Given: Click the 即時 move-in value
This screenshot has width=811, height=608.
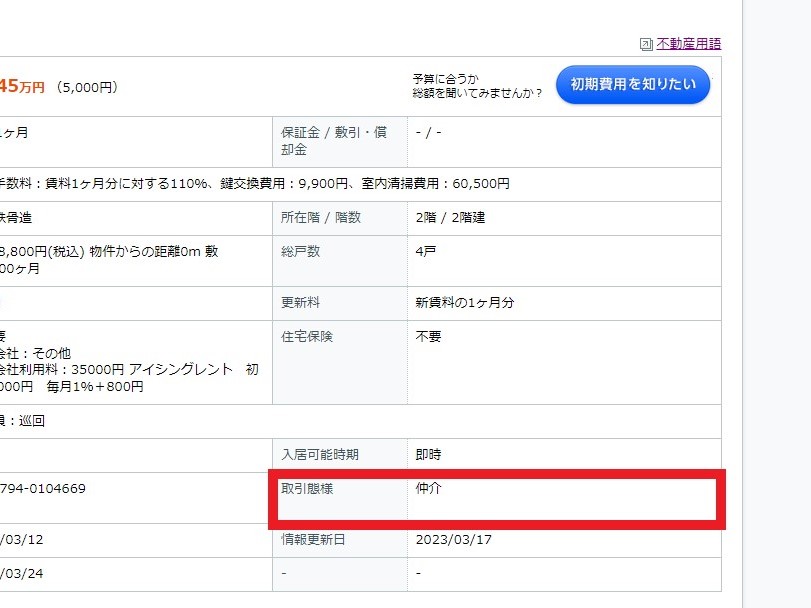Looking at the screenshot, I should [428, 454].
